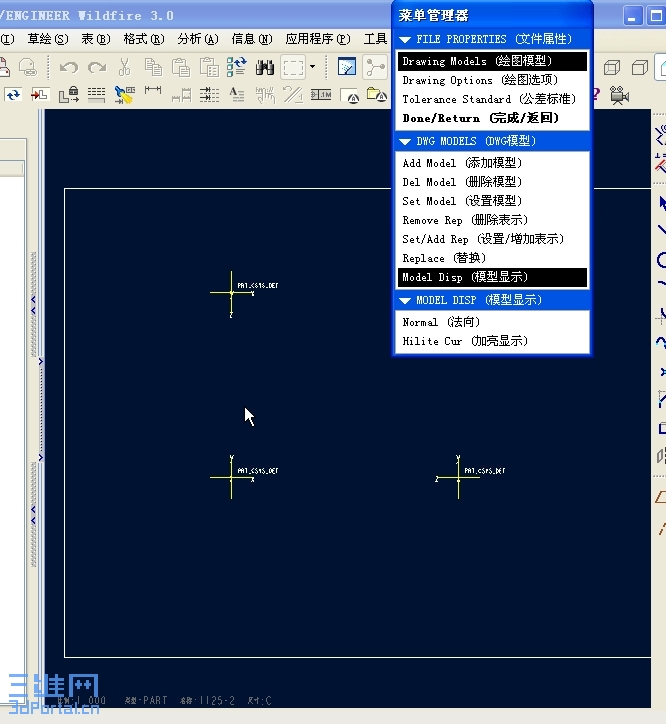Viewport: 666px width, 724px height.
Task: Click the Cleanup dimensions brush icon
Action: coord(125,95)
